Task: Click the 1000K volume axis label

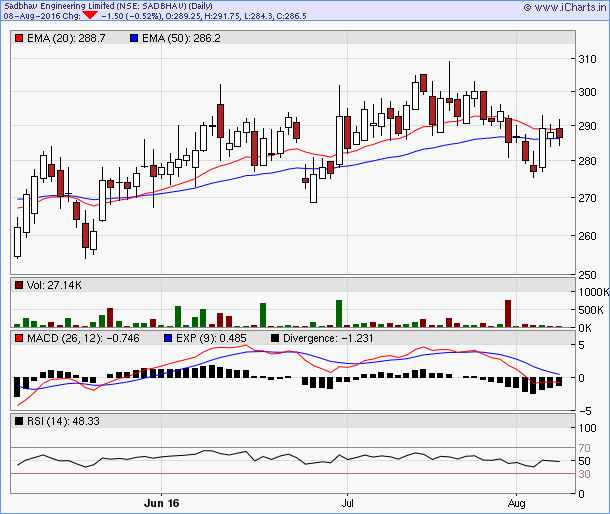Action: (x=594, y=292)
